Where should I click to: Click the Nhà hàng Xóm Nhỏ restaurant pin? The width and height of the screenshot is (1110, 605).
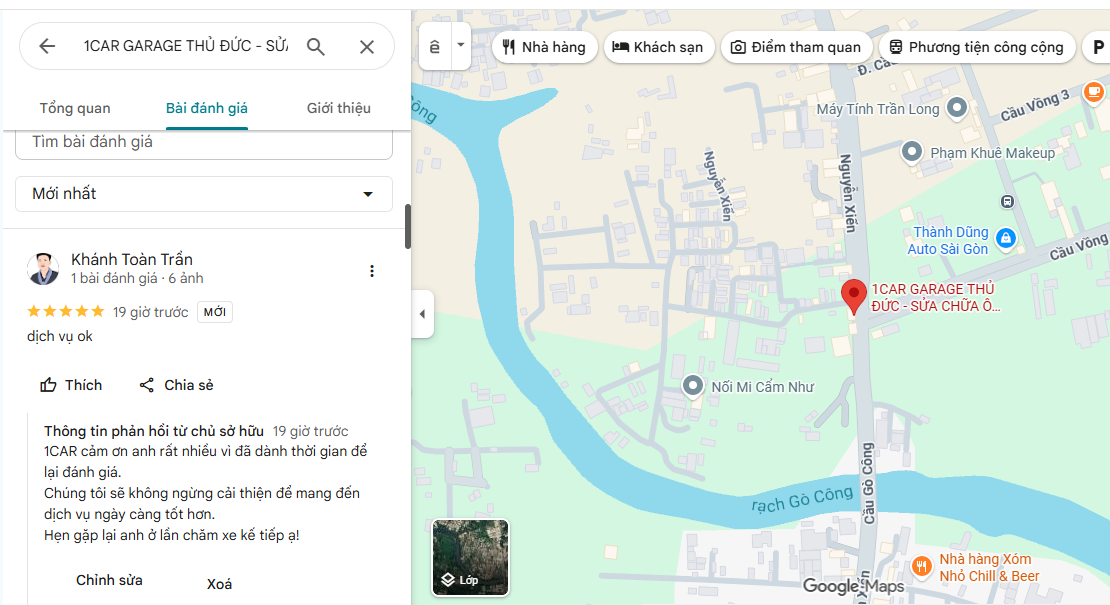tap(921, 566)
